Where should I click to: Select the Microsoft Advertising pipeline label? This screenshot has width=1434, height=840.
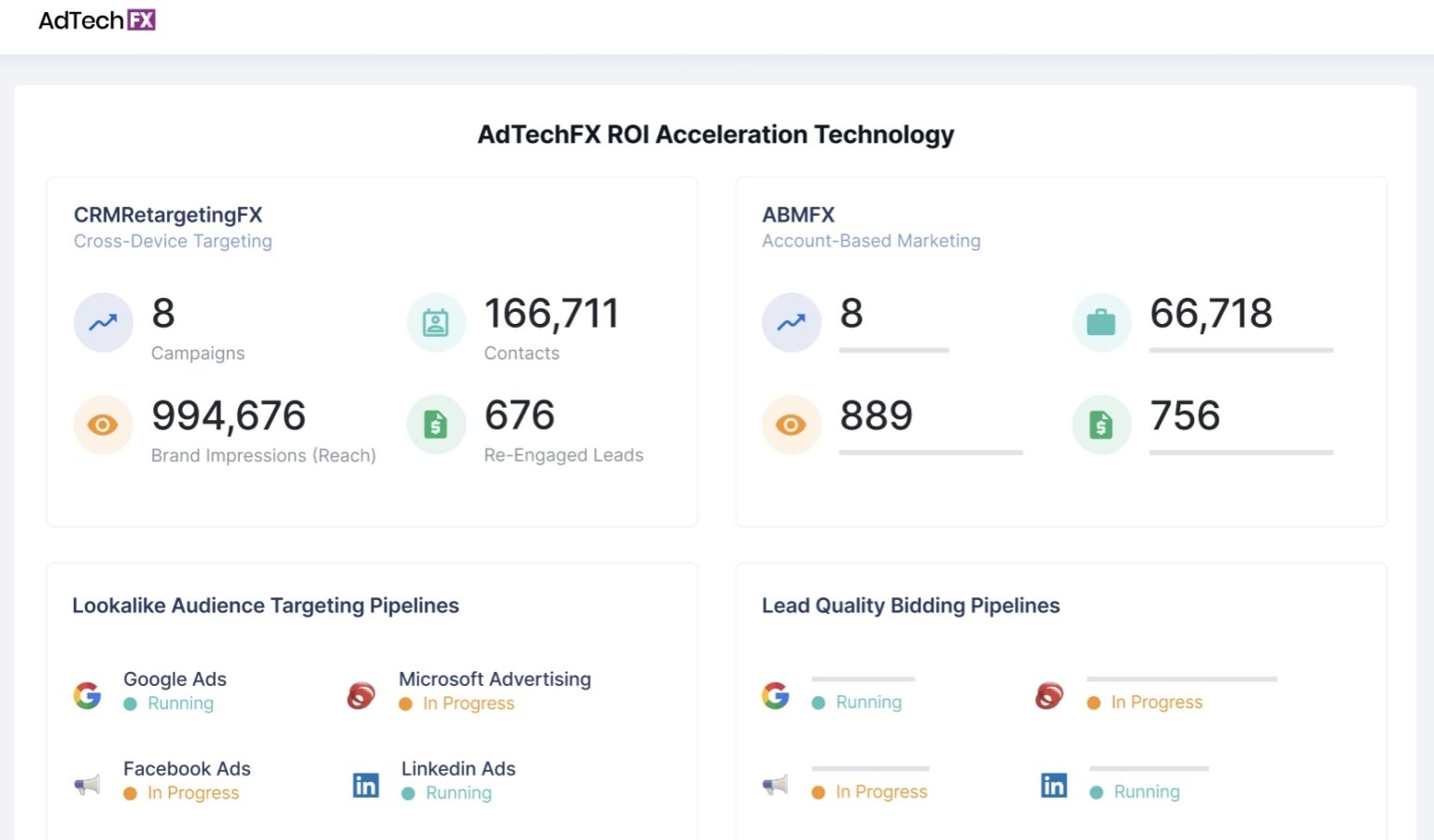pyautogui.click(x=494, y=679)
